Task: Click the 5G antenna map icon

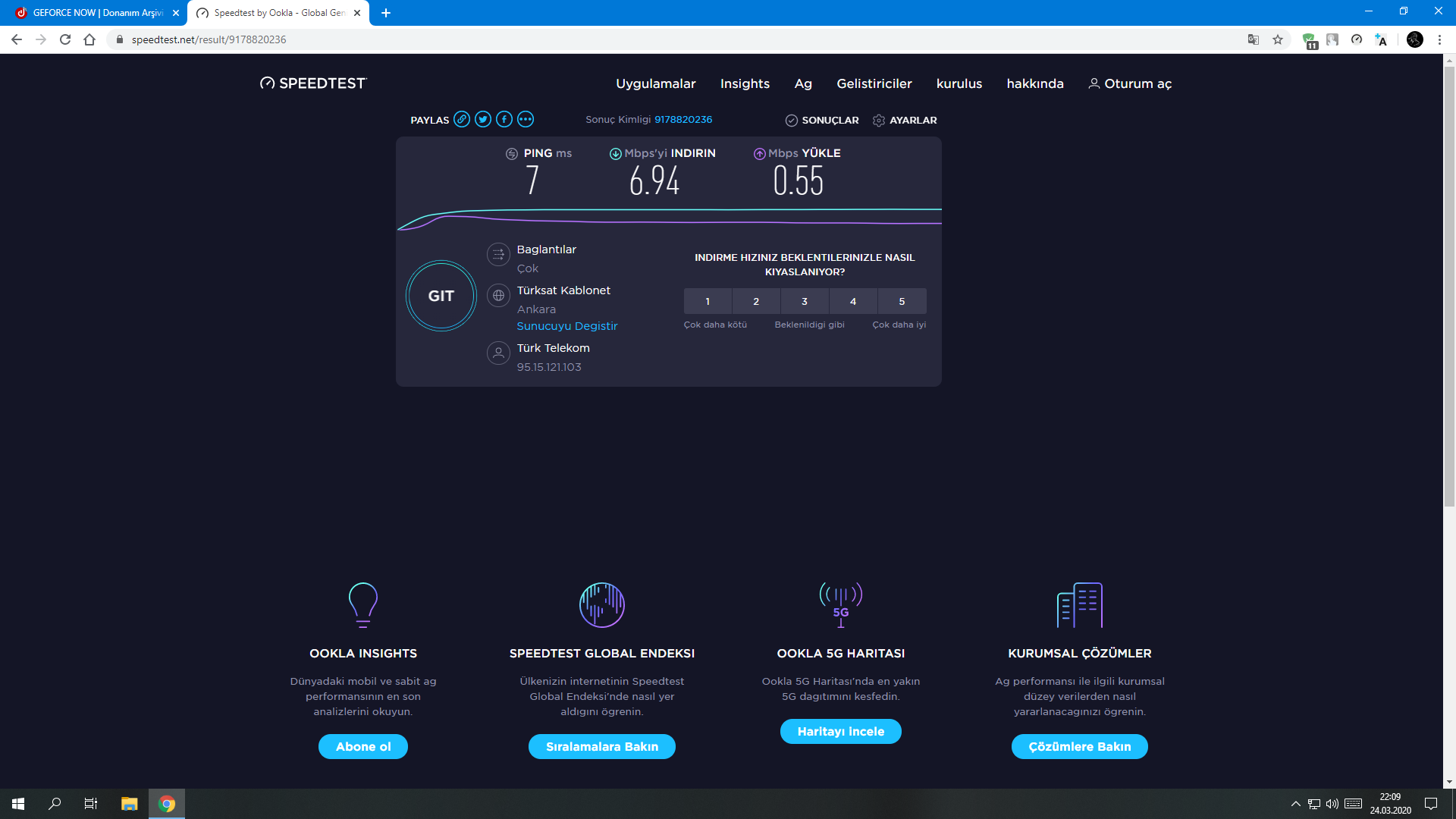Action: pos(841,604)
